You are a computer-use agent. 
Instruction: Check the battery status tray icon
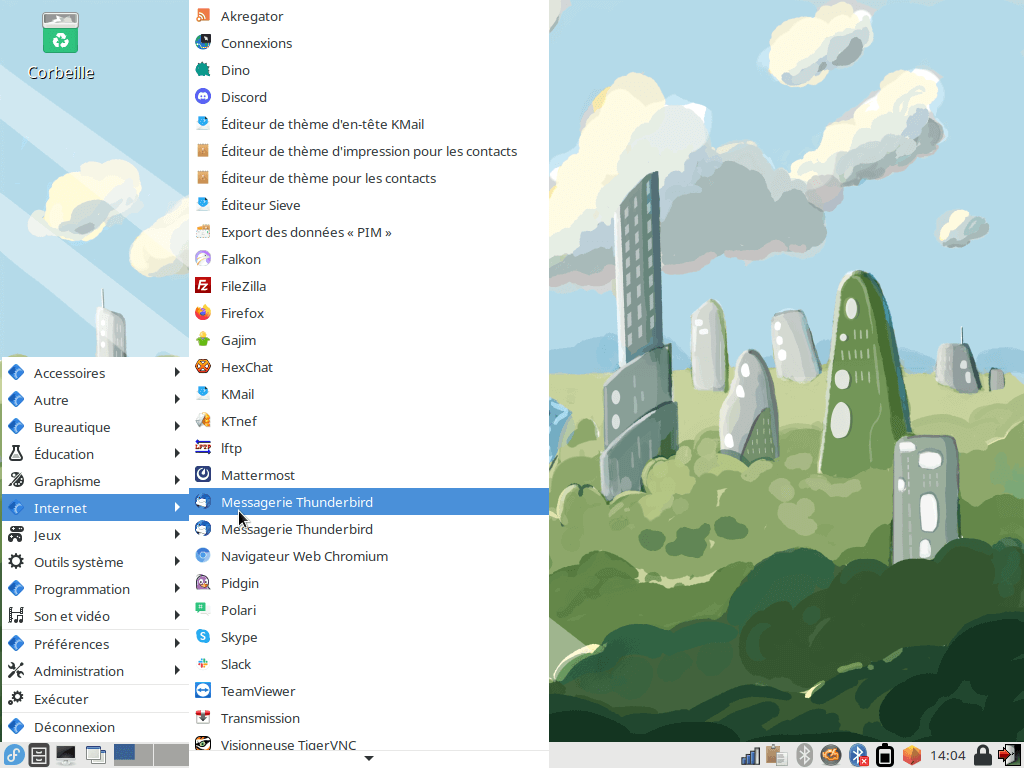(x=885, y=756)
